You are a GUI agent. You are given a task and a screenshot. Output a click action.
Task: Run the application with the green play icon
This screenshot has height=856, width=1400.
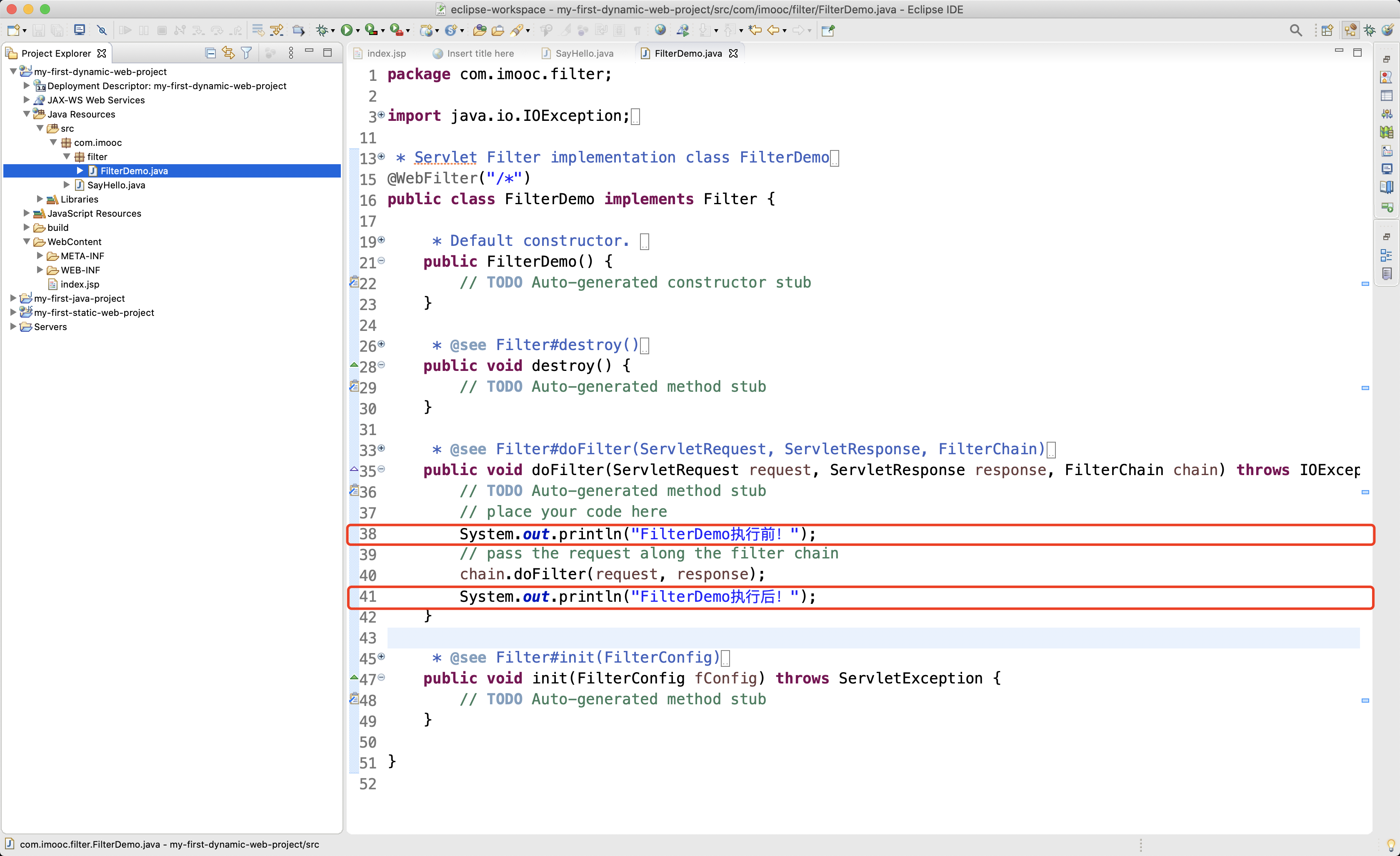point(346,30)
